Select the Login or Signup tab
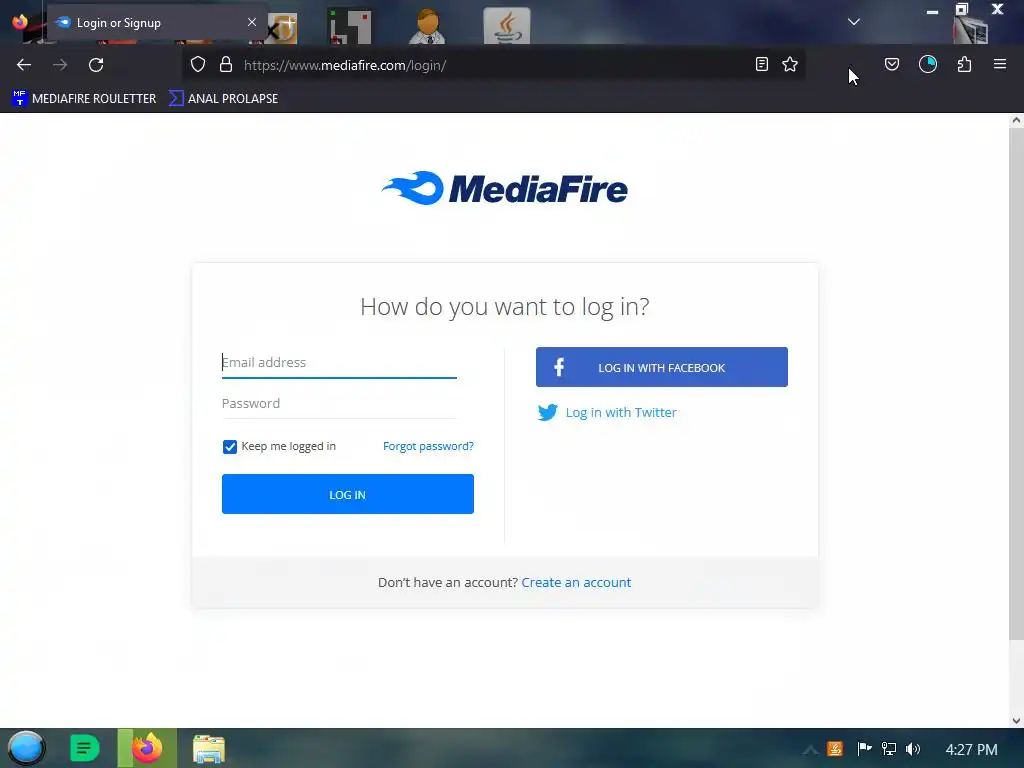1024x768 pixels. pos(157,22)
